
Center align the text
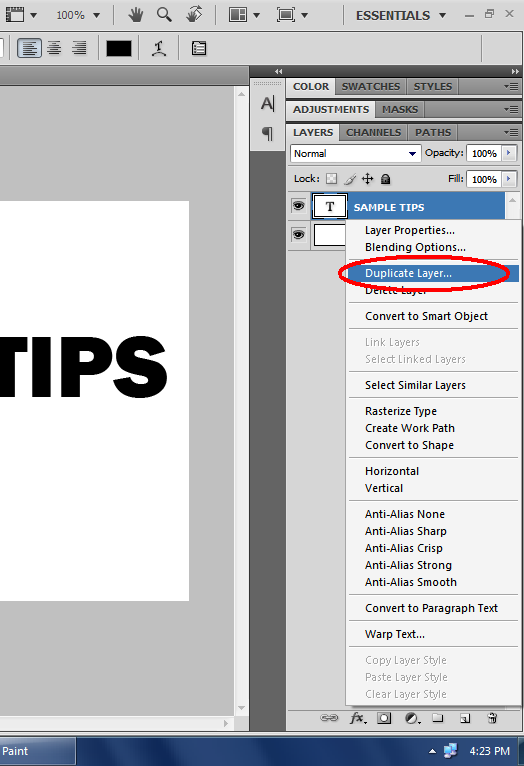(x=54, y=48)
